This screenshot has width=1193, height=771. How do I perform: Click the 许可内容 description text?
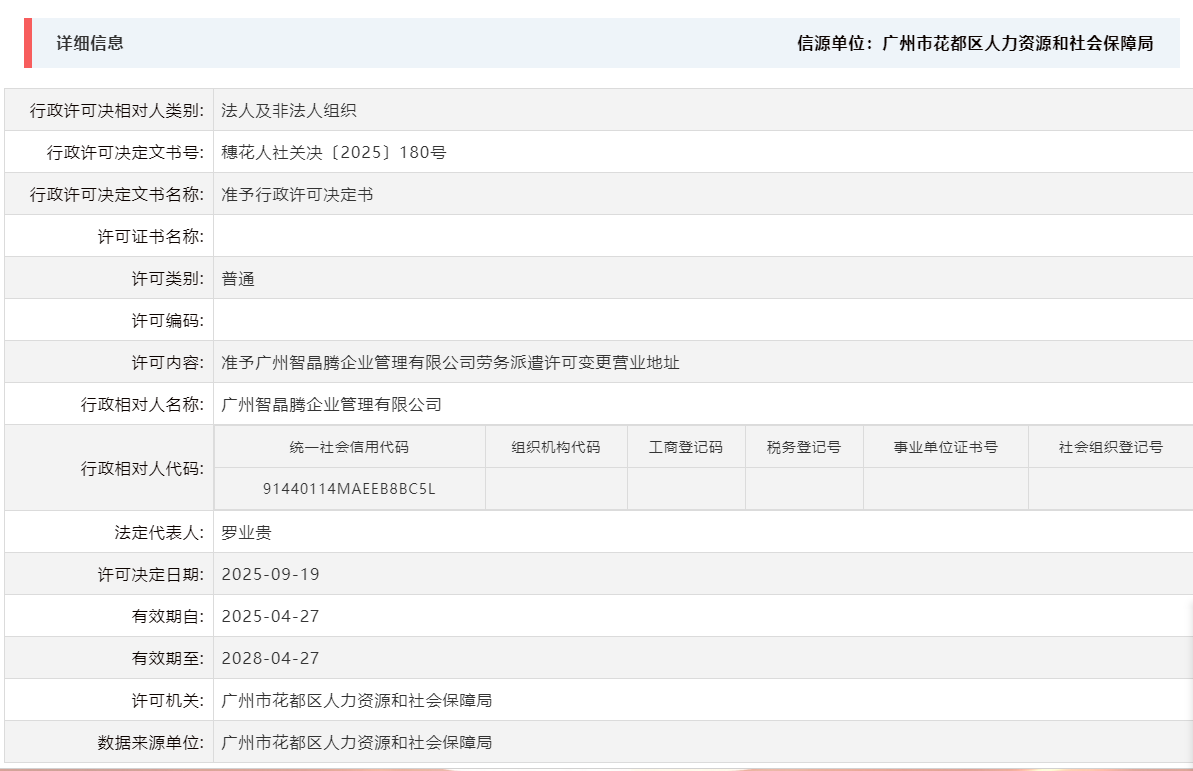click(450, 362)
